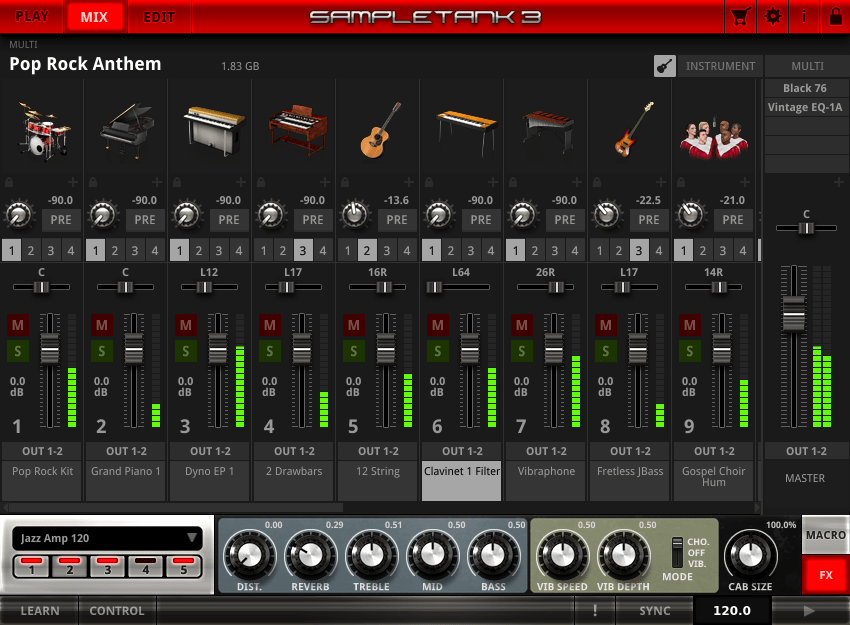
Task: Switch to the PLAY tab
Action: (32, 17)
